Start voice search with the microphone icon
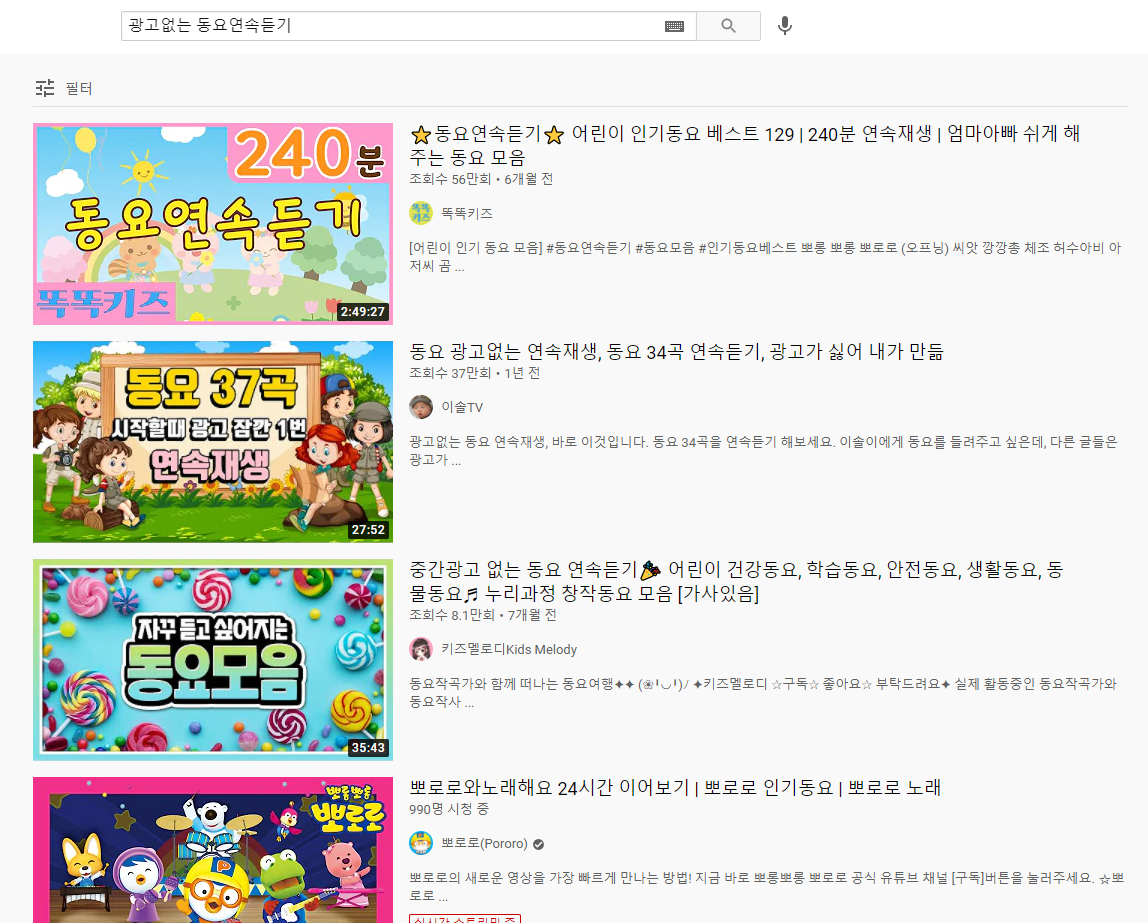The width and height of the screenshot is (1148, 923). (785, 26)
